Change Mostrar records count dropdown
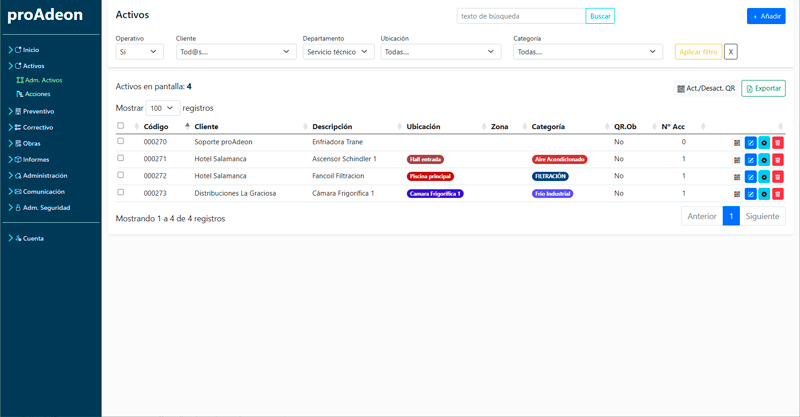 click(x=163, y=108)
